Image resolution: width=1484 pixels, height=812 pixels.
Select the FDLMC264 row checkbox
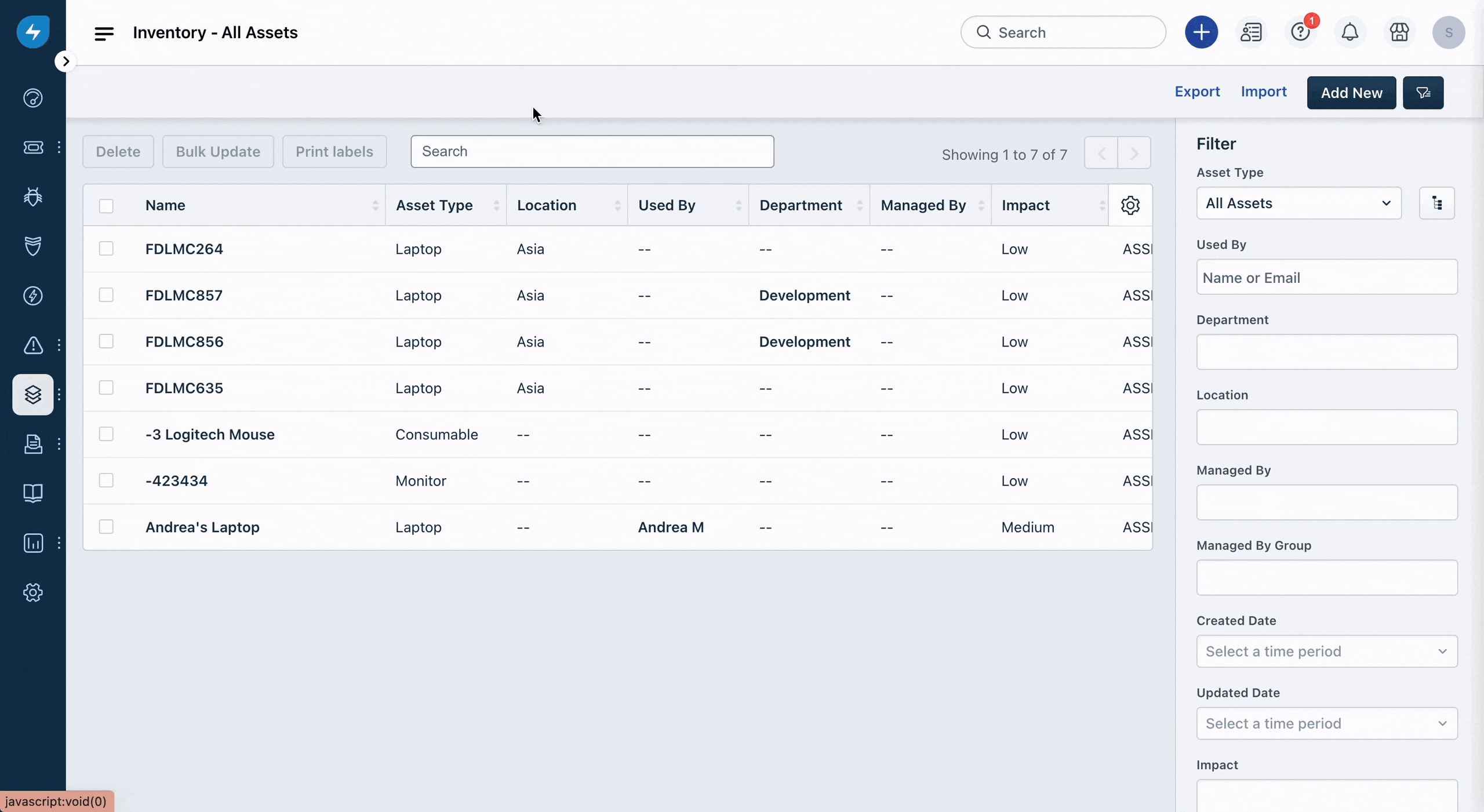(x=106, y=249)
